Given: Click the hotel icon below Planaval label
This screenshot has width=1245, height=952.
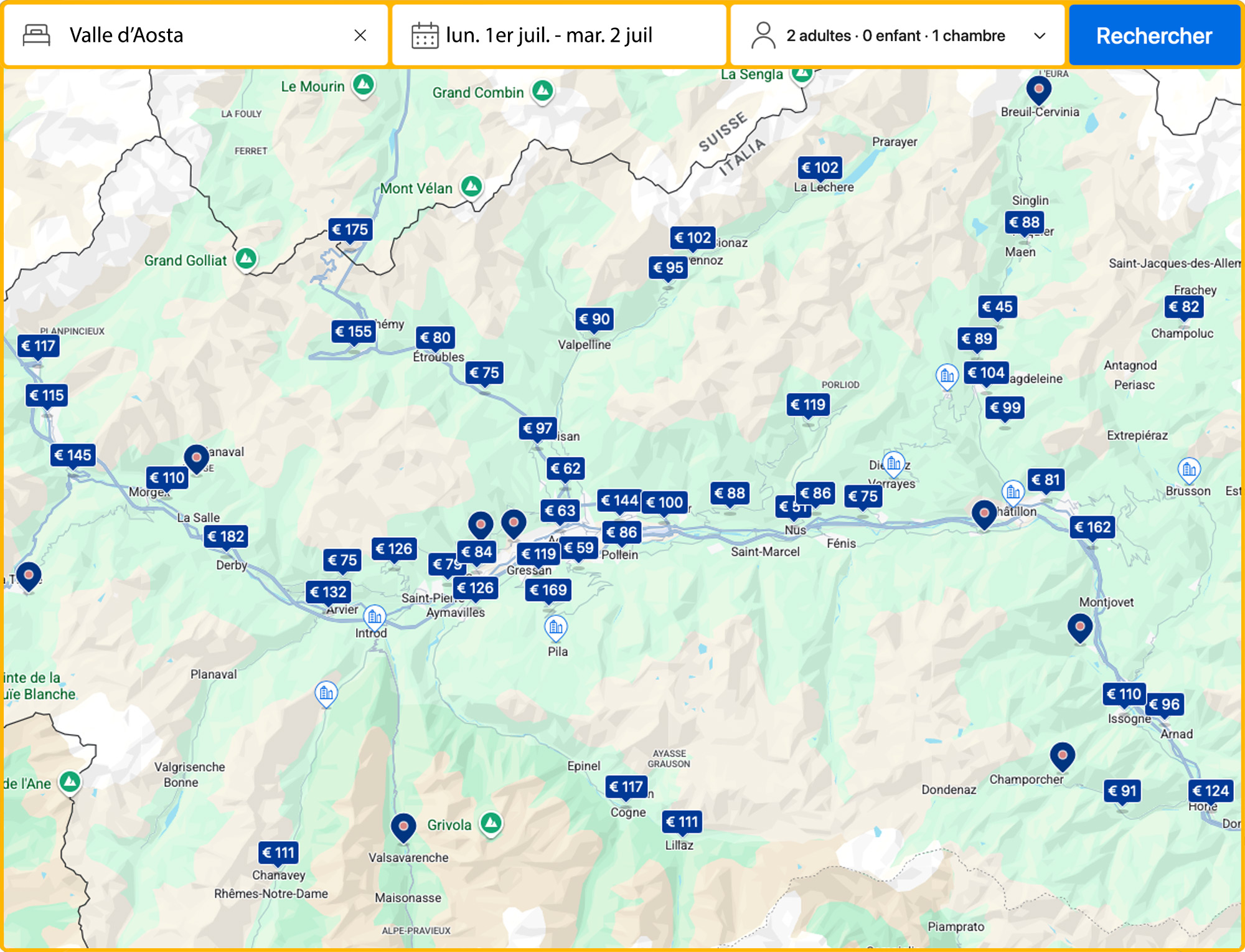Looking at the screenshot, I should tap(326, 693).
